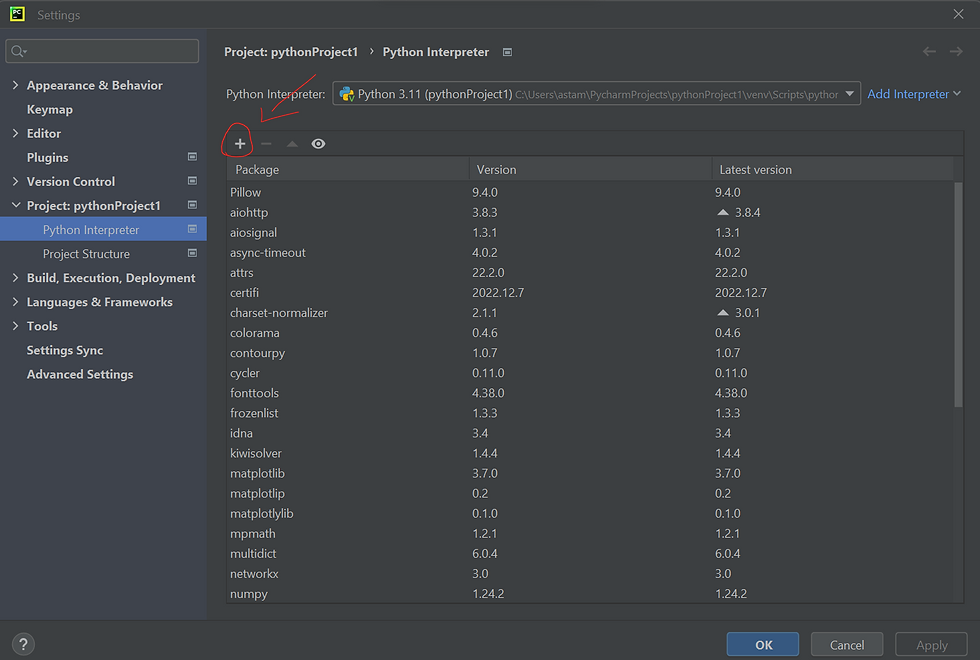Viewport: 980px width, 660px height.
Task: Click the icon beside Python Interpreter sidebar item
Action: coord(192,229)
